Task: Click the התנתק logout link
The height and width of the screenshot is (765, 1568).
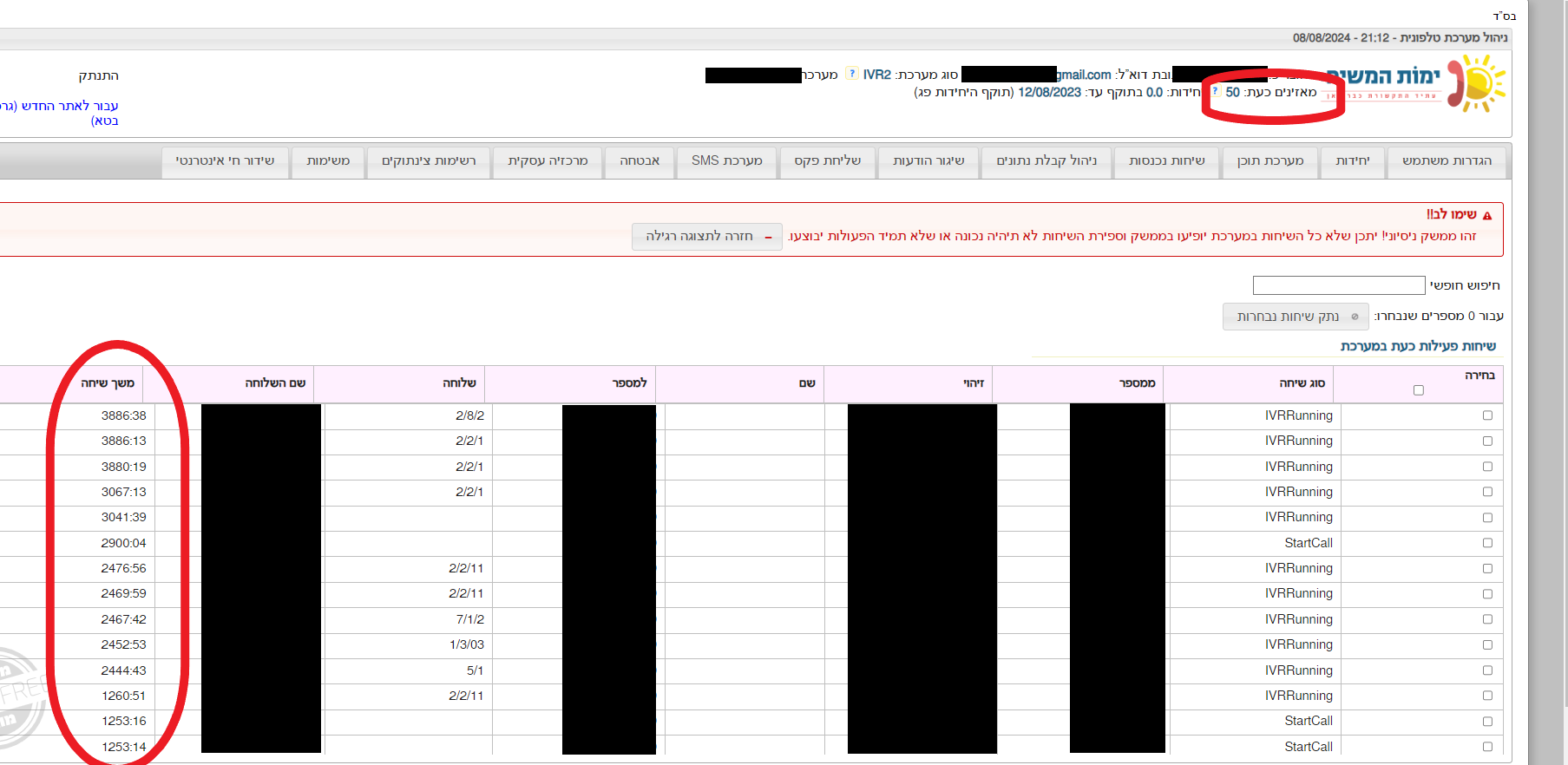Action: tap(98, 75)
